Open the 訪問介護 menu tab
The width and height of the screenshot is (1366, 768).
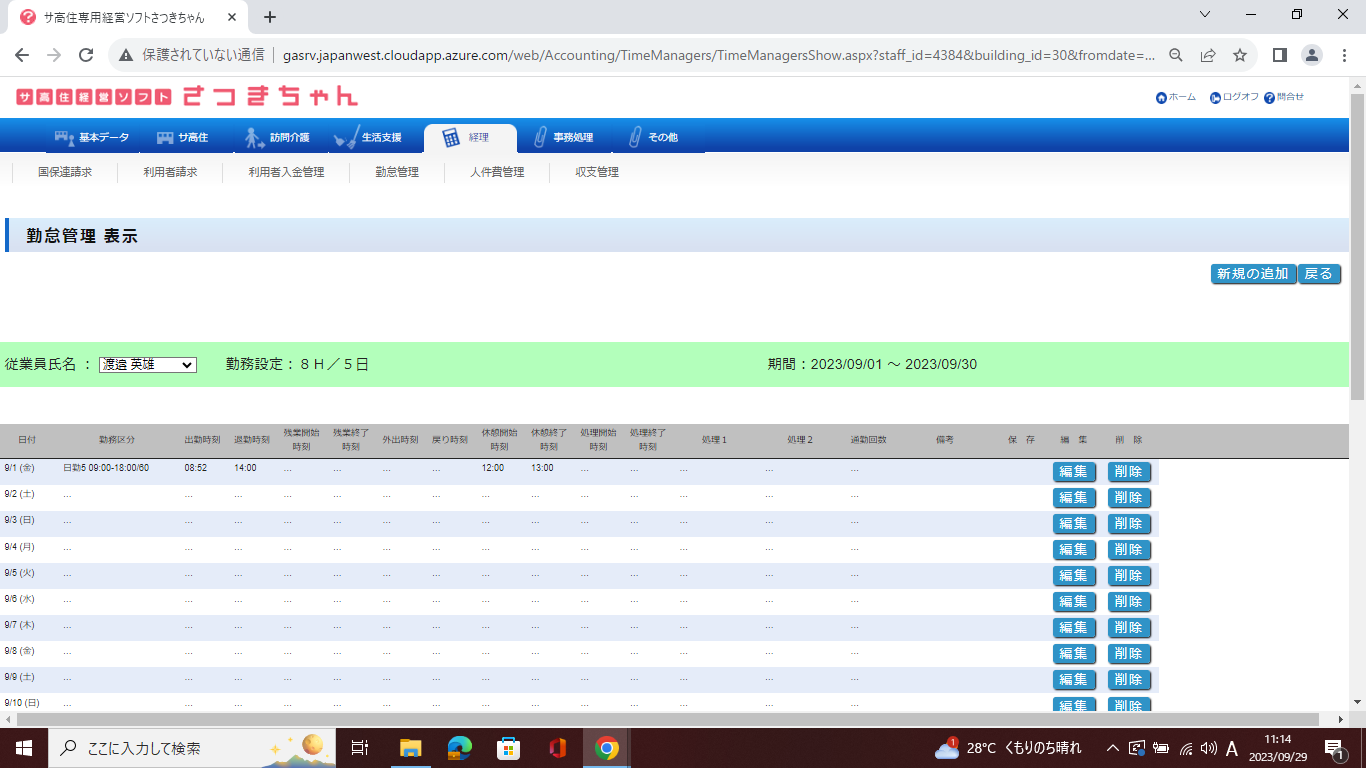pos(278,138)
